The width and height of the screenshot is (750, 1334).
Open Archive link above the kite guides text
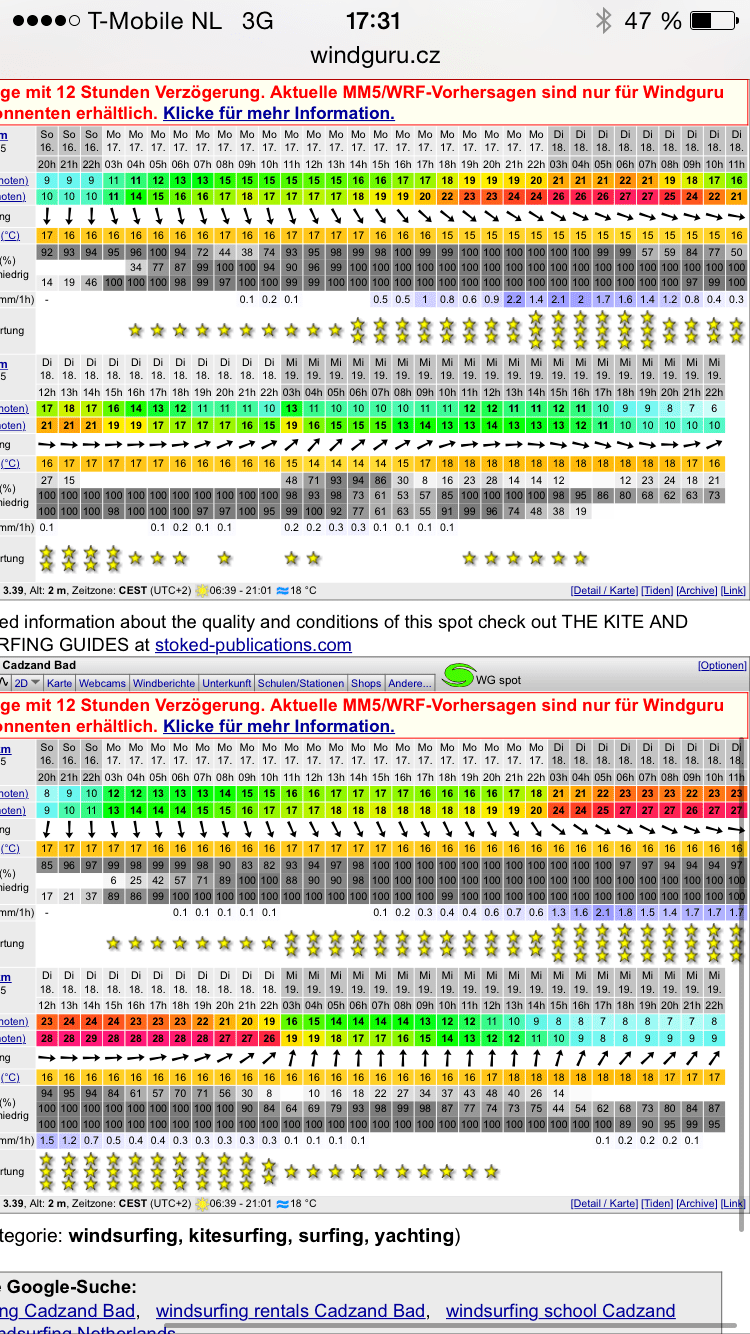(697, 591)
